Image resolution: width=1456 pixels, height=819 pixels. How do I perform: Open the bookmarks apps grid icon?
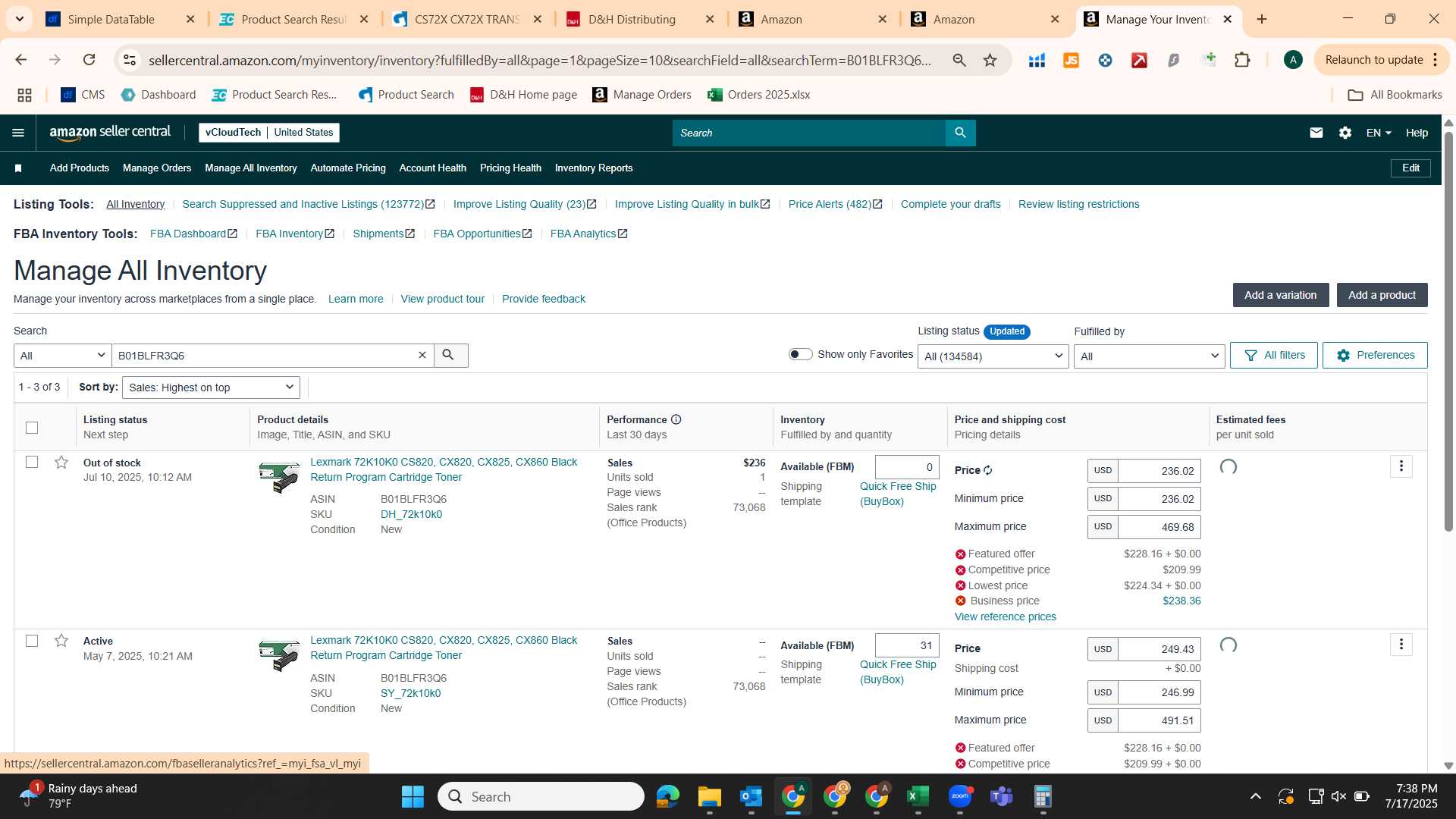pos(24,95)
